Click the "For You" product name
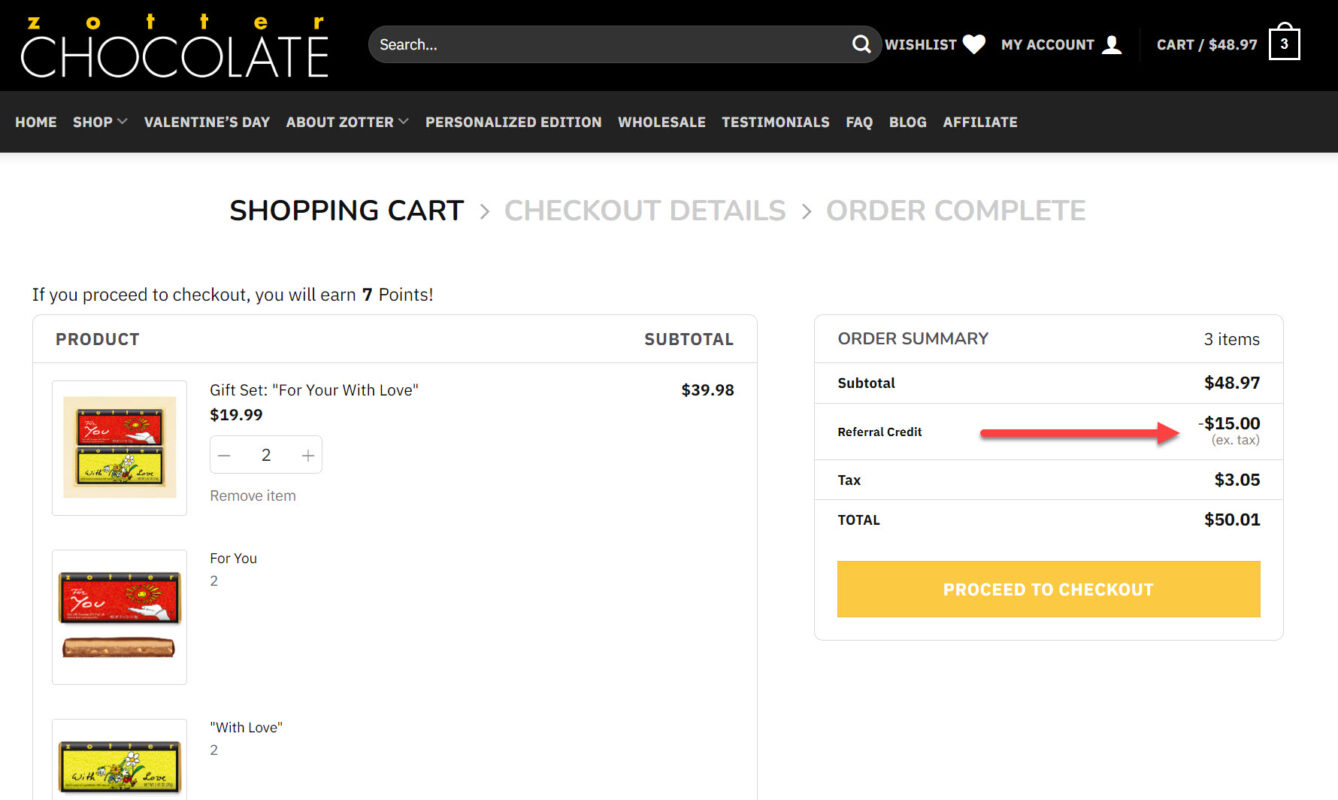 click(233, 559)
